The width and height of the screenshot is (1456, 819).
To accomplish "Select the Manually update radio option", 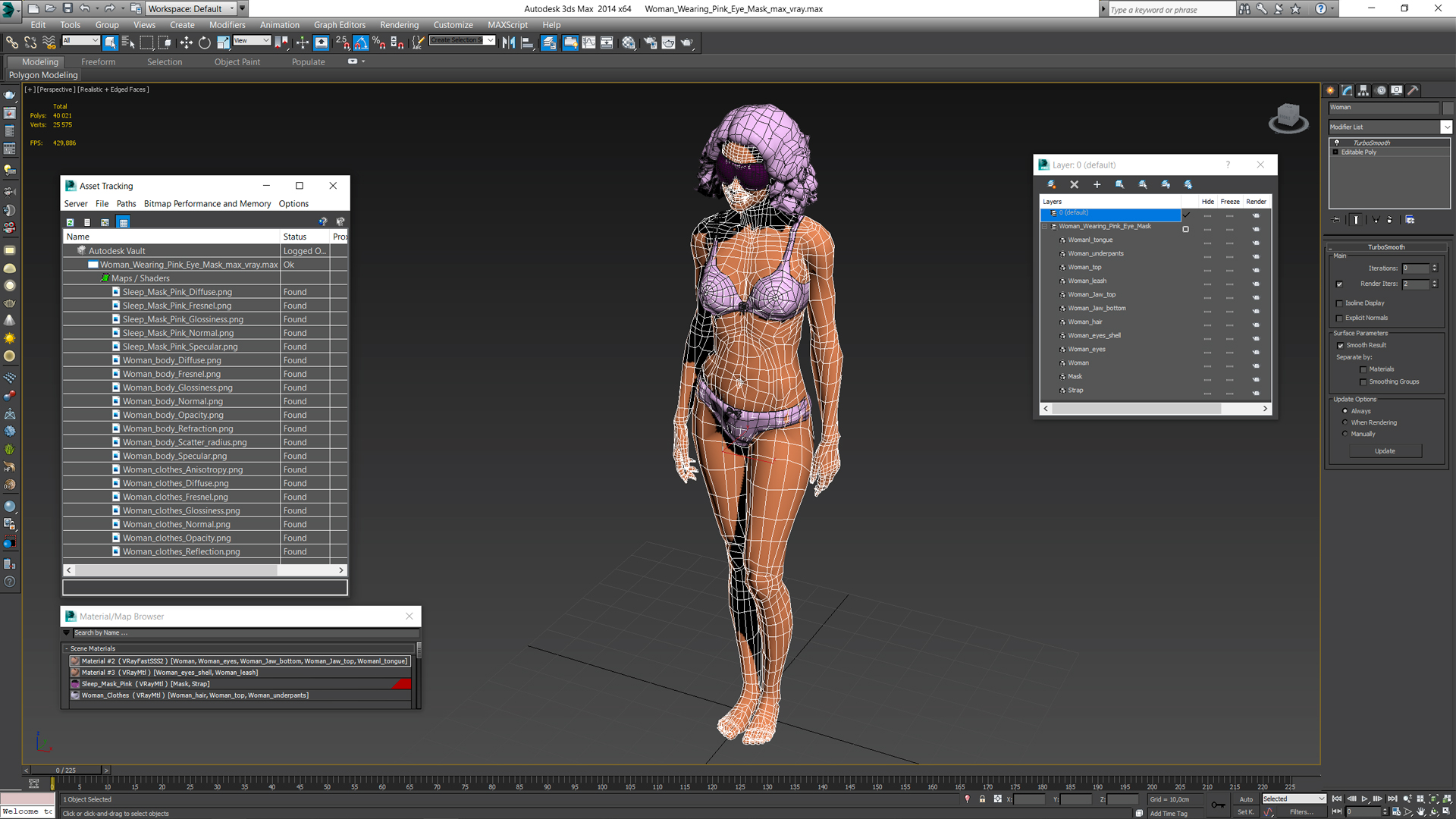I will point(1345,434).
